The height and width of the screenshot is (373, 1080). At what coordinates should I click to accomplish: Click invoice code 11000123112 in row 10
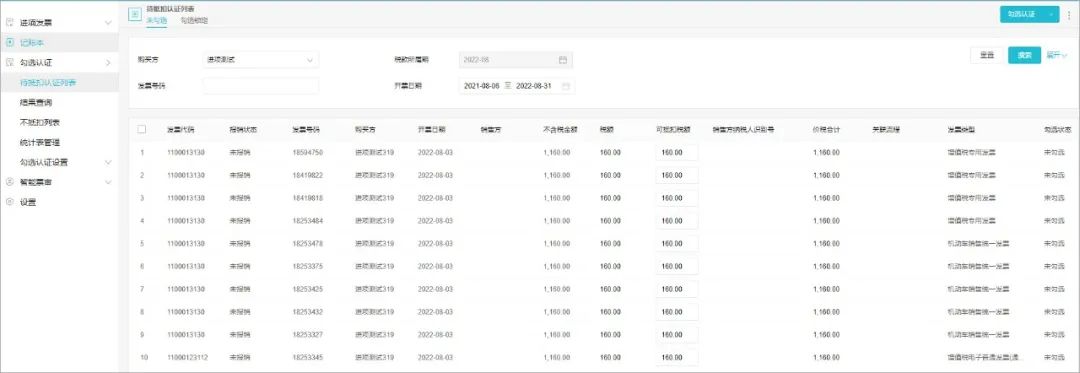[x=188, y=357]
